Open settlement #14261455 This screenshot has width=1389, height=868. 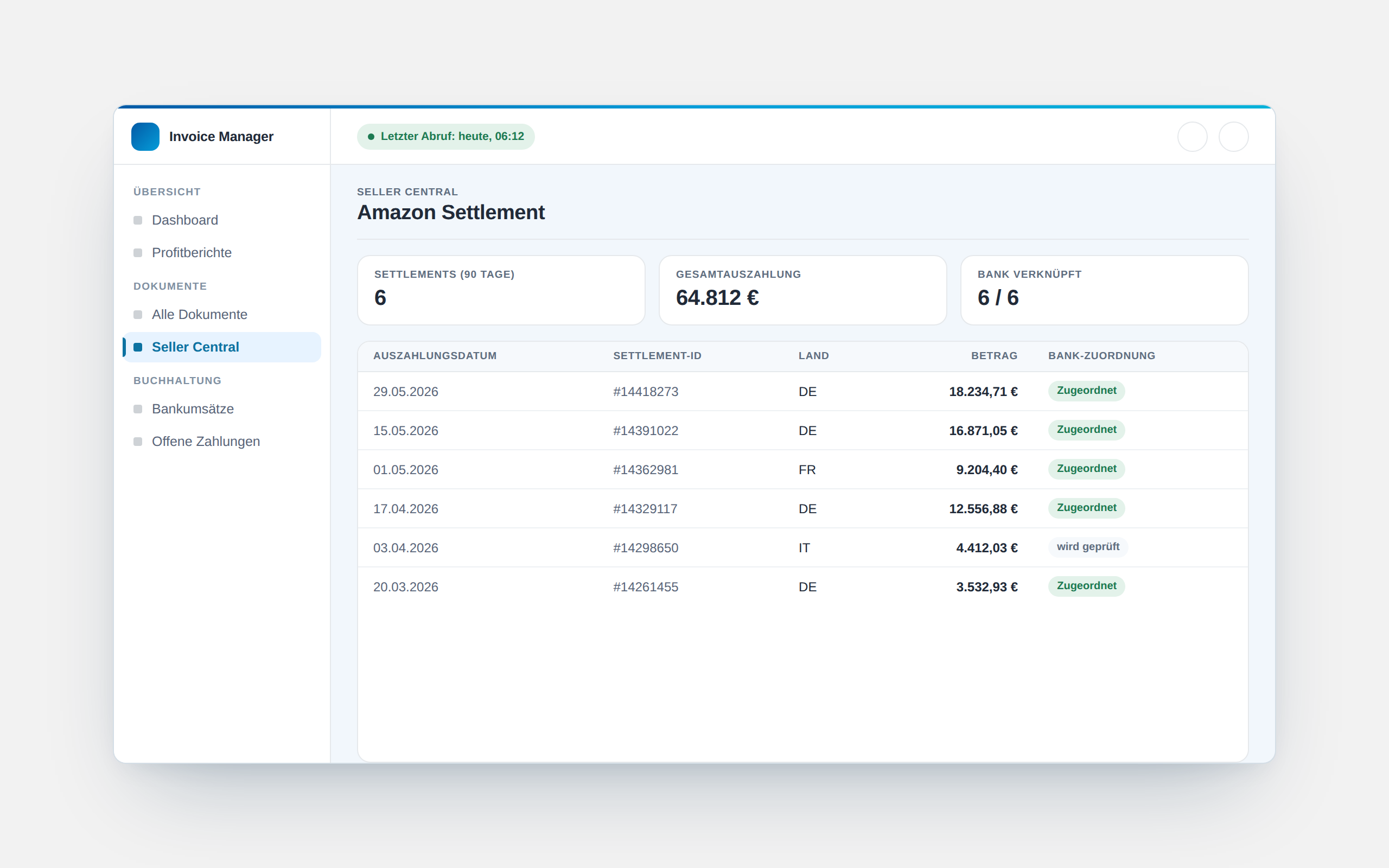pos(646,586)
